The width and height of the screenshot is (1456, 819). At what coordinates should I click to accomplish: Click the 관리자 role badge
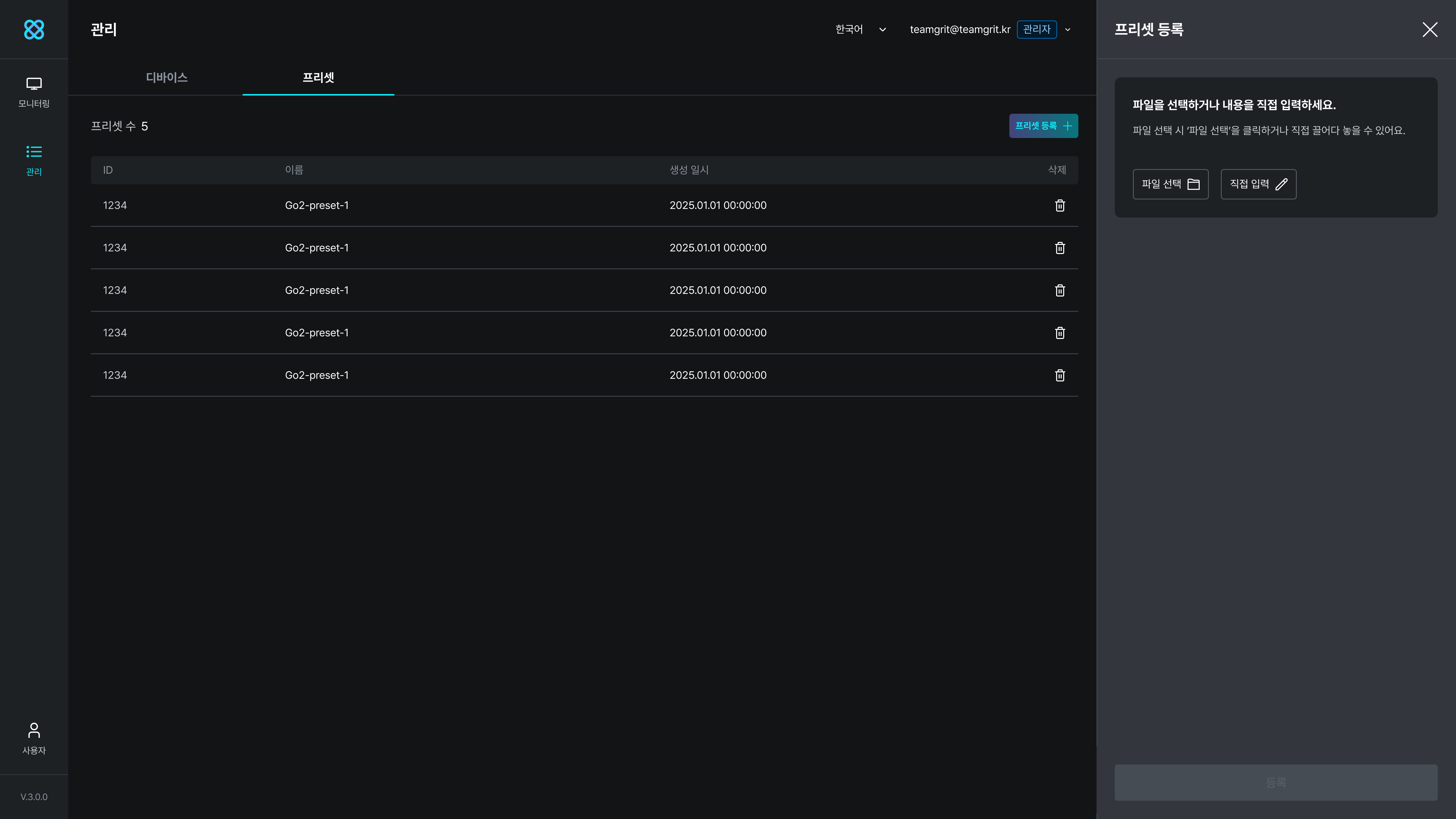tap(1037, 29)
